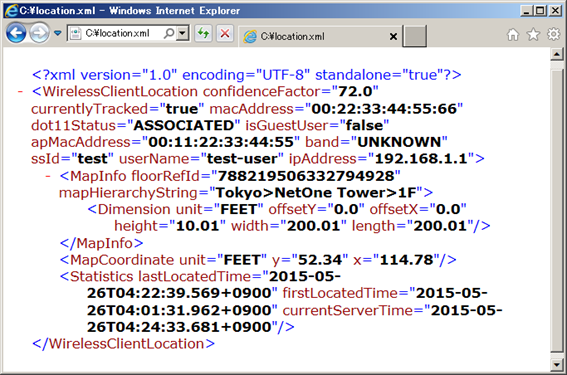Close the C:¥location.xml tab

pos(393,37)
